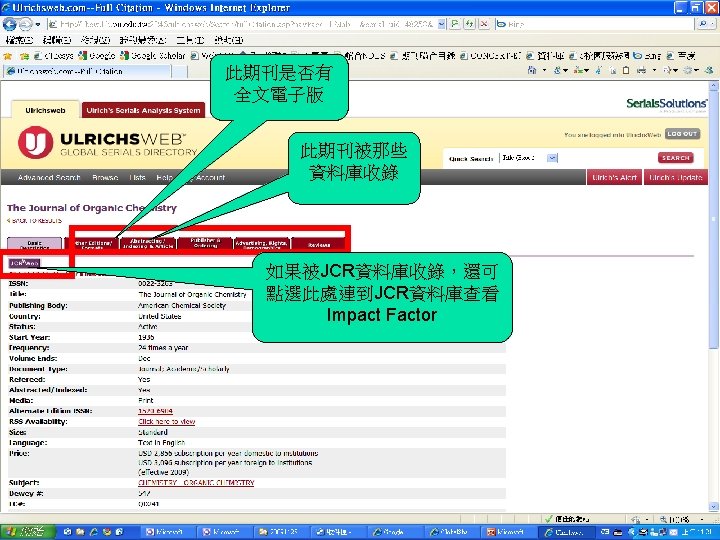
Task: Expand the address bar history dropdown
Action: click(441, 24)
